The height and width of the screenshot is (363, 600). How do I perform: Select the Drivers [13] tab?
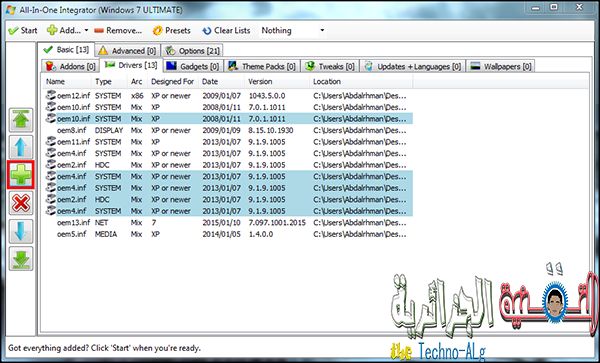tap(131, 65)
